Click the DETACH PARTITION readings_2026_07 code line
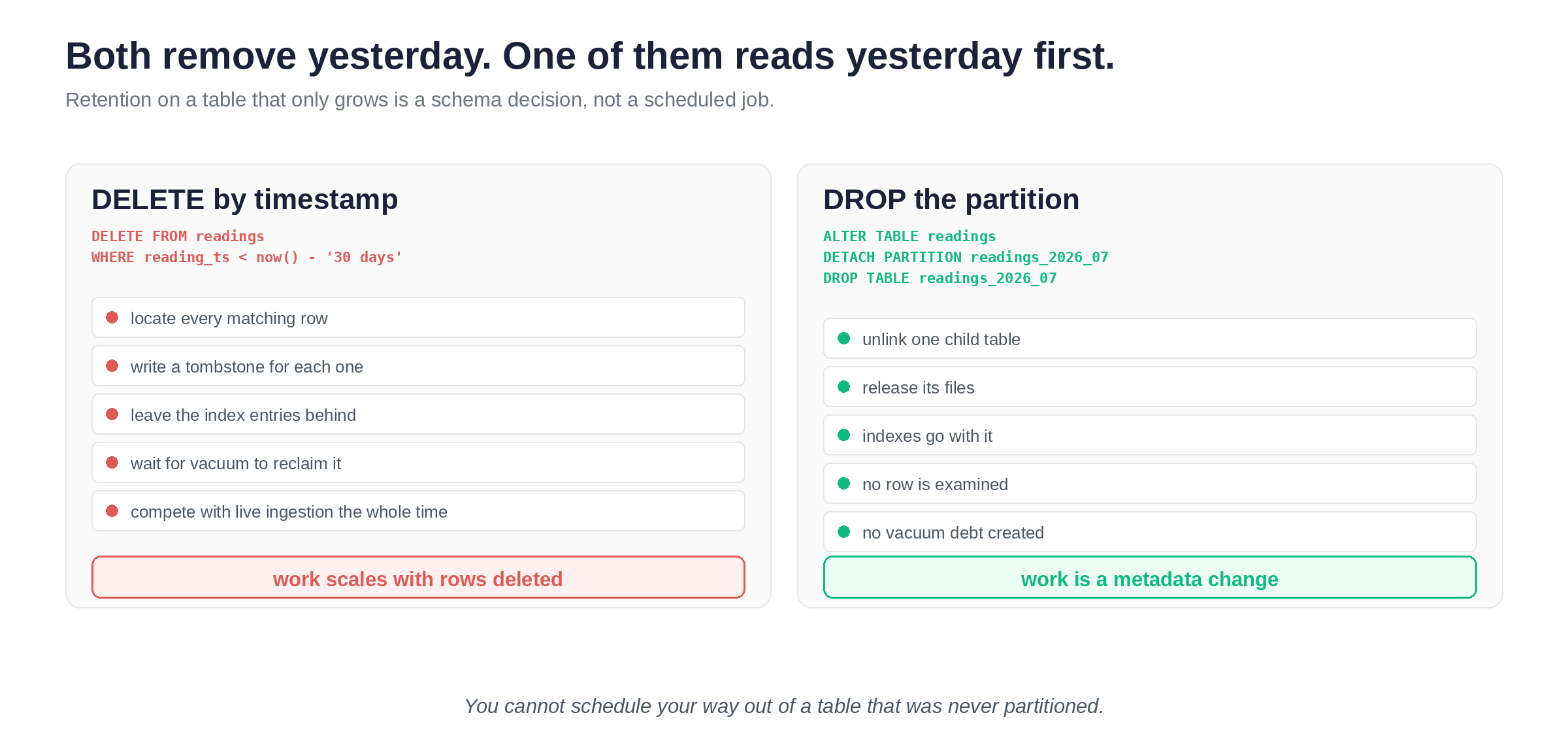Screen dimensions: 1568x732 click(966, 257)
